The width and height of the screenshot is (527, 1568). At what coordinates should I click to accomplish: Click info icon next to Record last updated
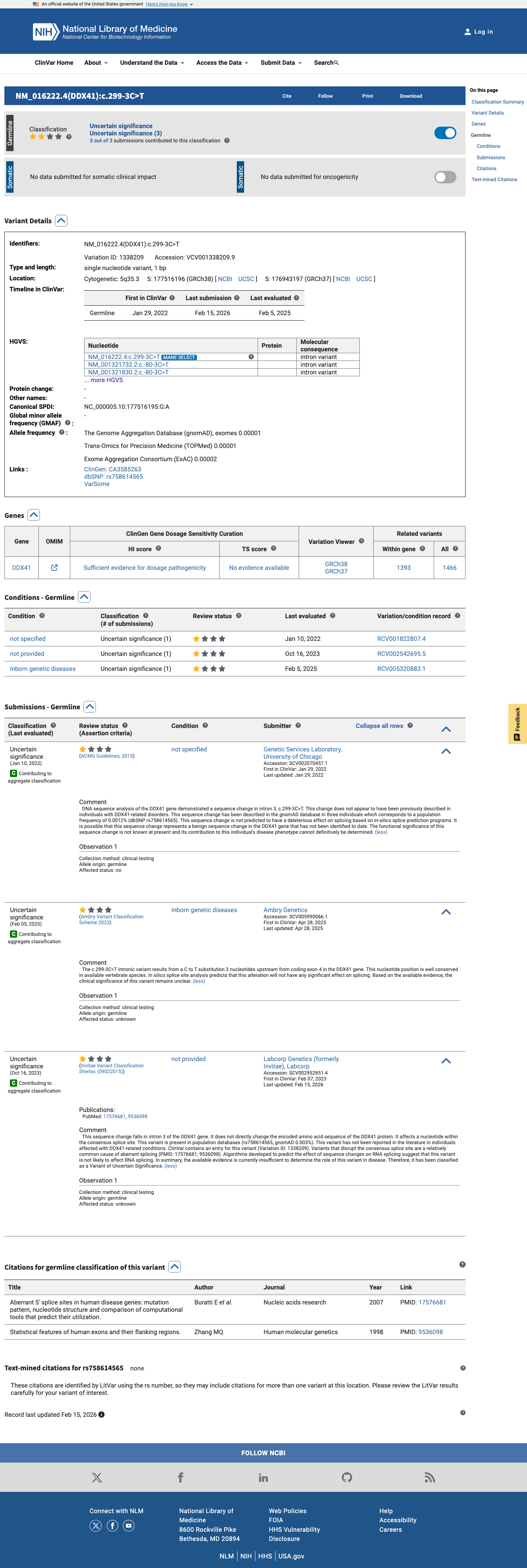click(x=102, y=1415)
